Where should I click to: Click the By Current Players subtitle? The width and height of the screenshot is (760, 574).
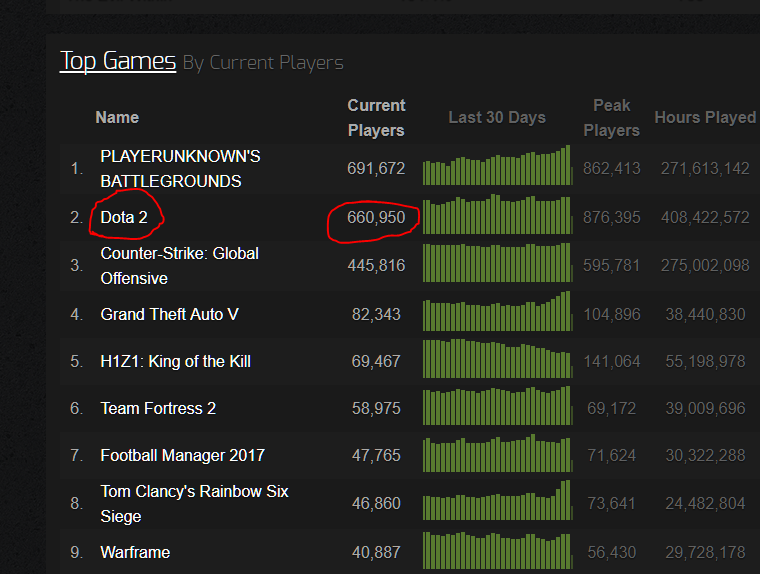pyautogui.click(x=263, y=63)
